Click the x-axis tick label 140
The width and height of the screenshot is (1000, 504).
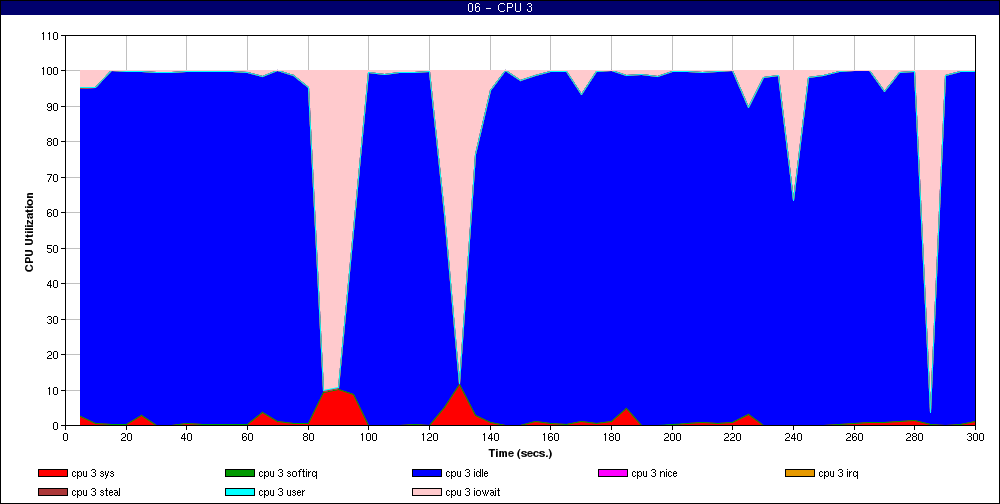click(x=490, y=437)
